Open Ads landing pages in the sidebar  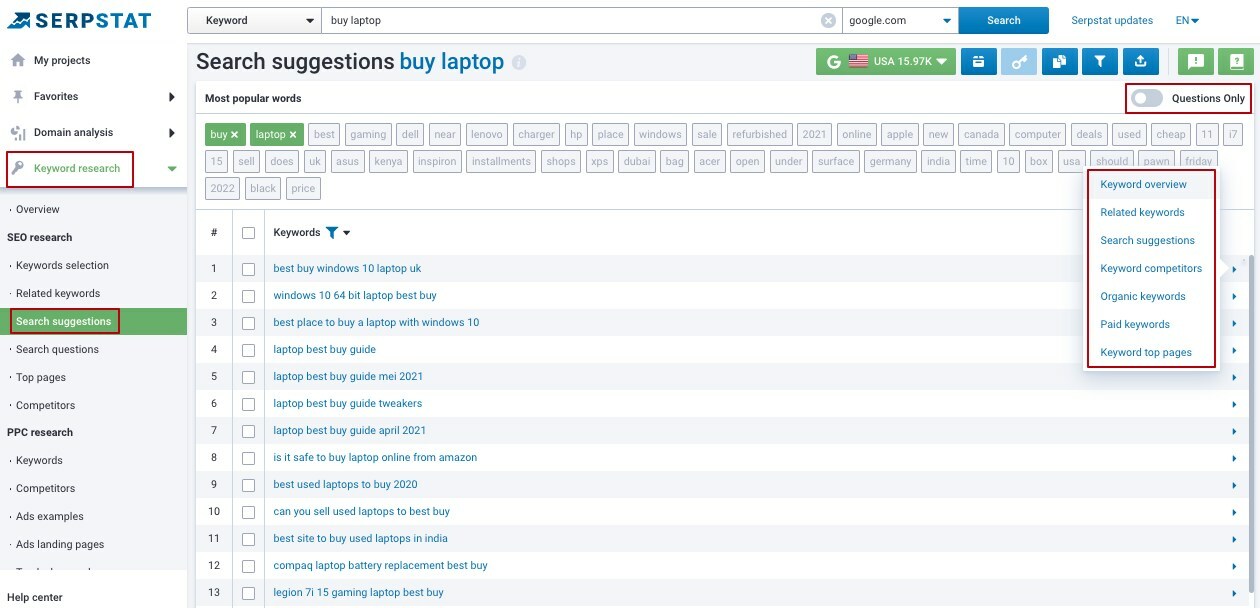pos(60,544)
